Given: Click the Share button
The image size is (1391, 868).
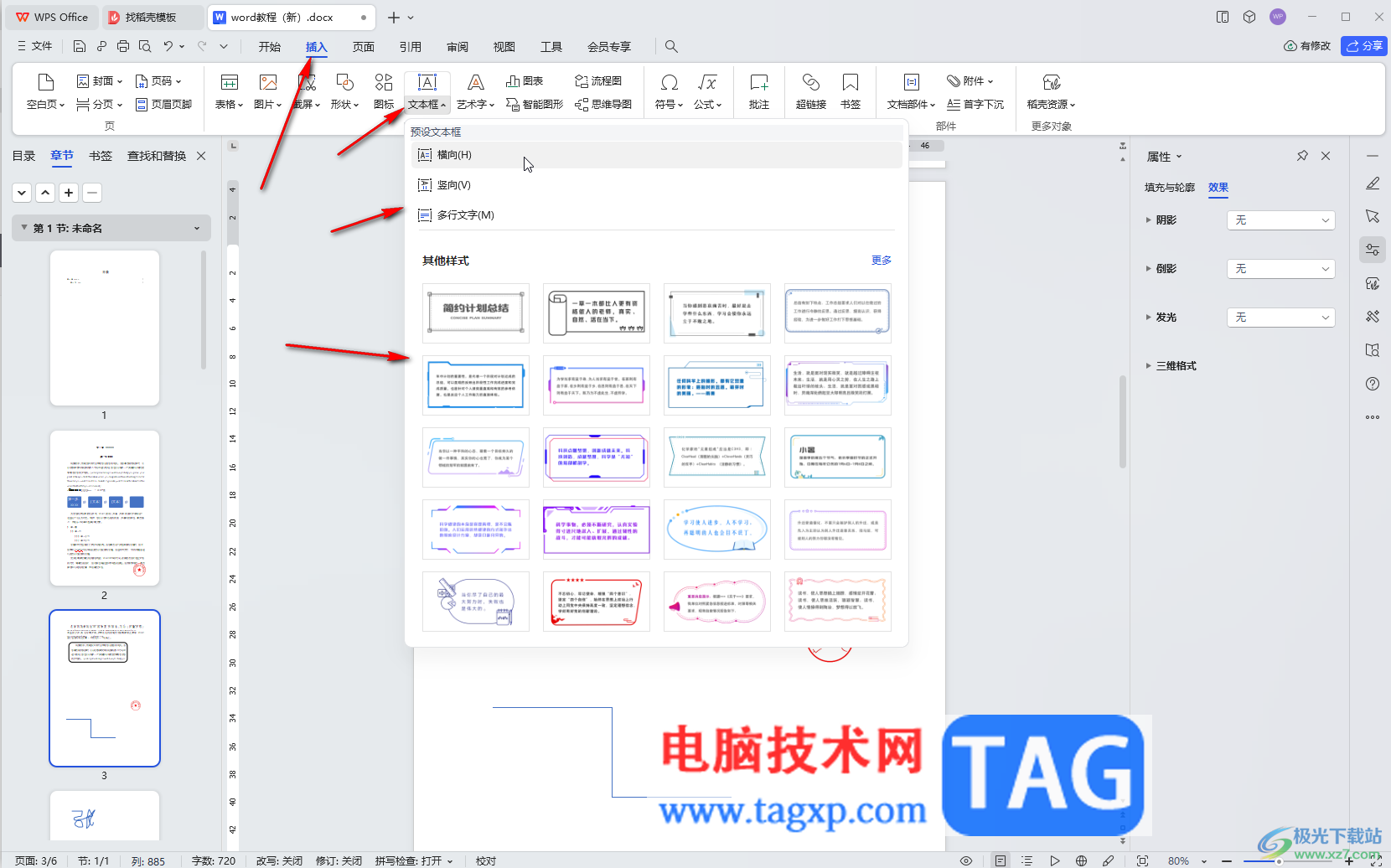Looking at the screenshot, I should pos(1364,46).
